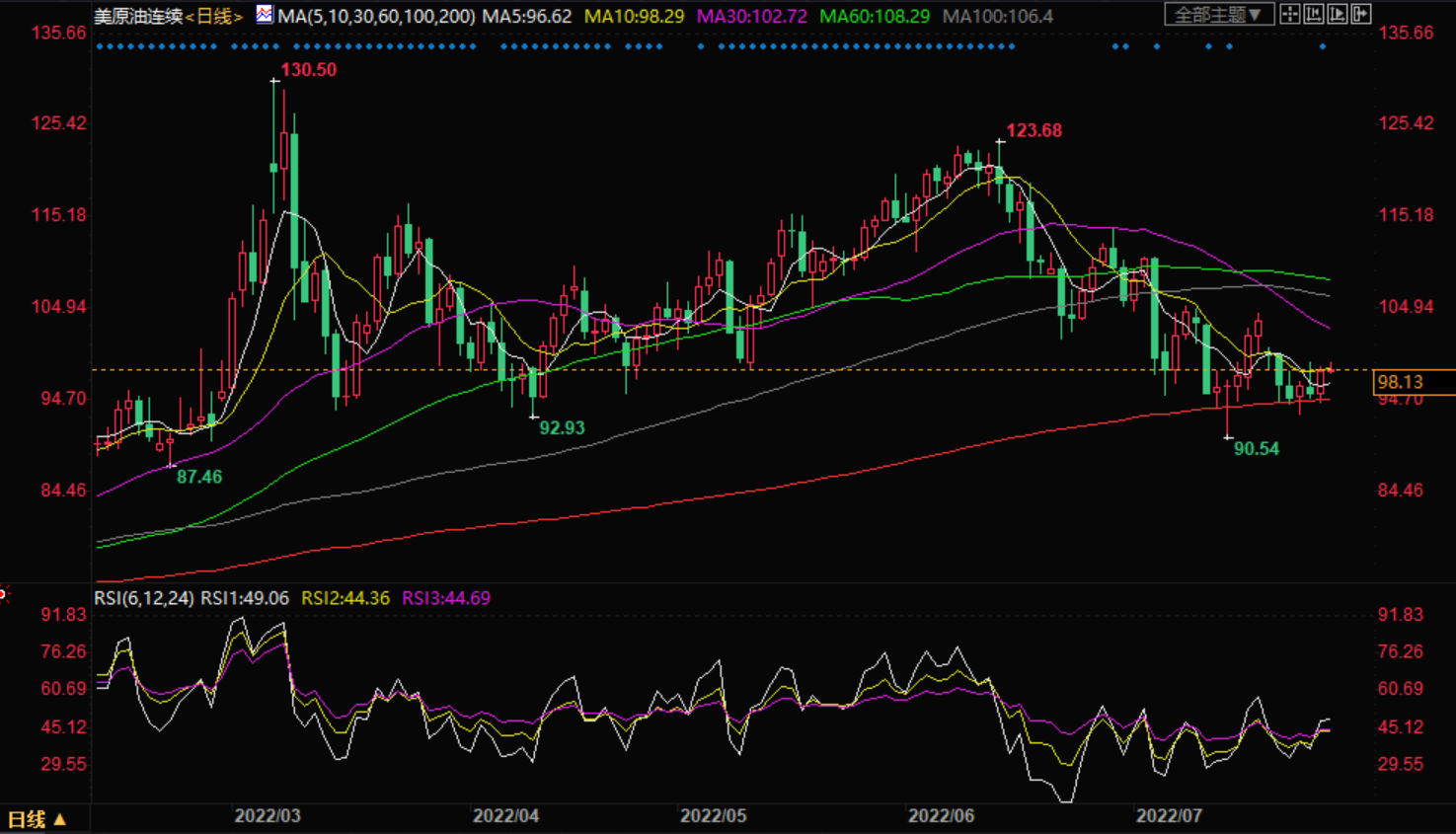Select the MA30 magenta legend value
This screenshot has width=1456, height=834.
[x=751, y=17]
